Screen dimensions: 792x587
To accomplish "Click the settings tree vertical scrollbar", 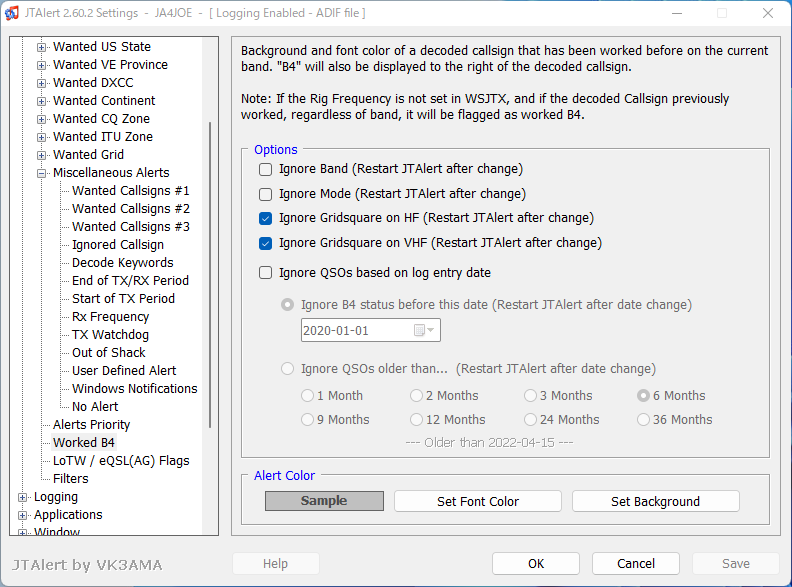I will point(210,275).
